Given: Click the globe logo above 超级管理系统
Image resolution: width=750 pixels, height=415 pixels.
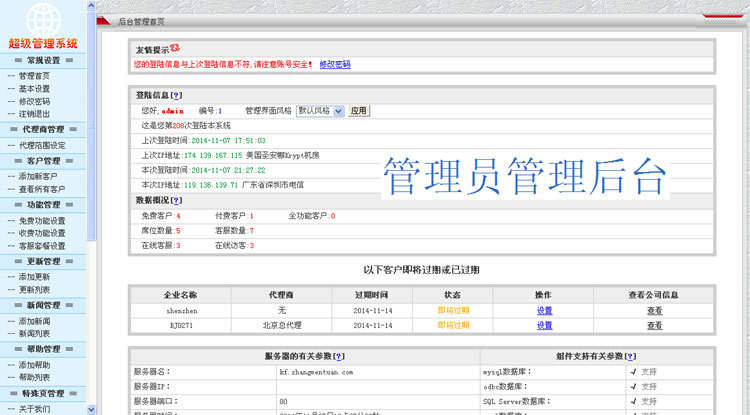Looking at the screenshot, I should click(x=43, y=20).
